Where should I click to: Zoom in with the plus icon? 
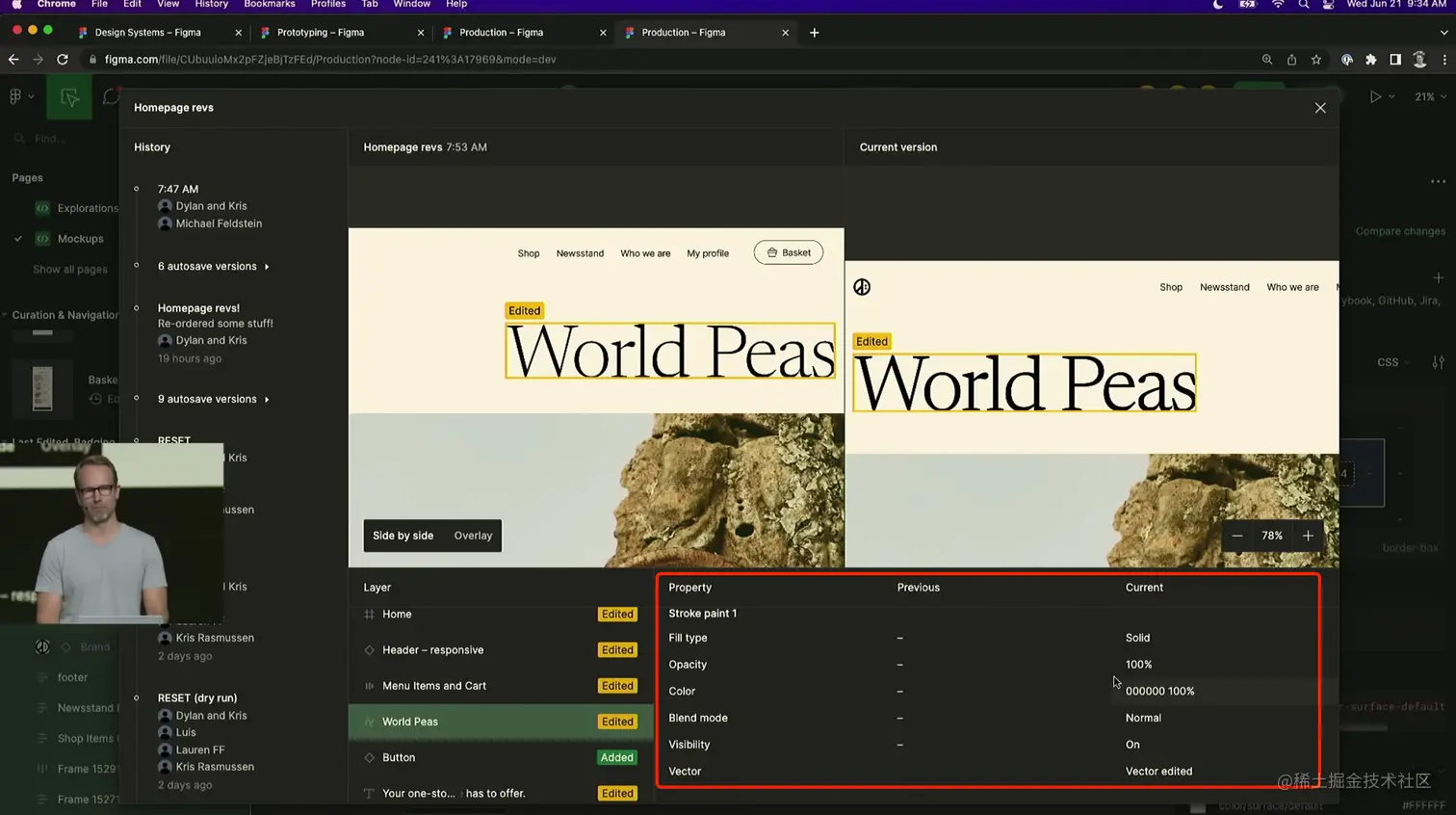(x=1308, y=536)
